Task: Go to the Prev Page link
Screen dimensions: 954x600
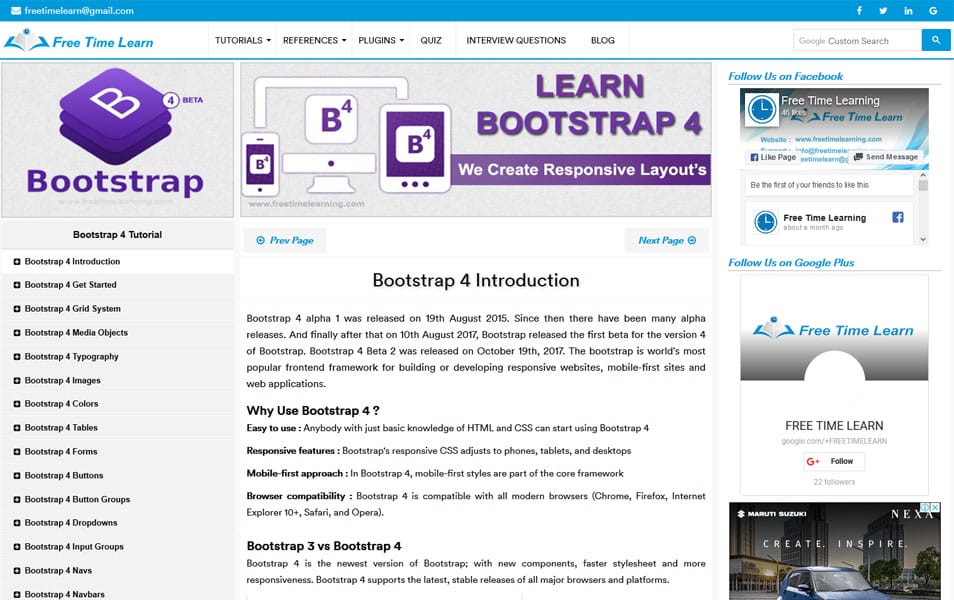Action: pyautogui.click(x=285, y=240)
